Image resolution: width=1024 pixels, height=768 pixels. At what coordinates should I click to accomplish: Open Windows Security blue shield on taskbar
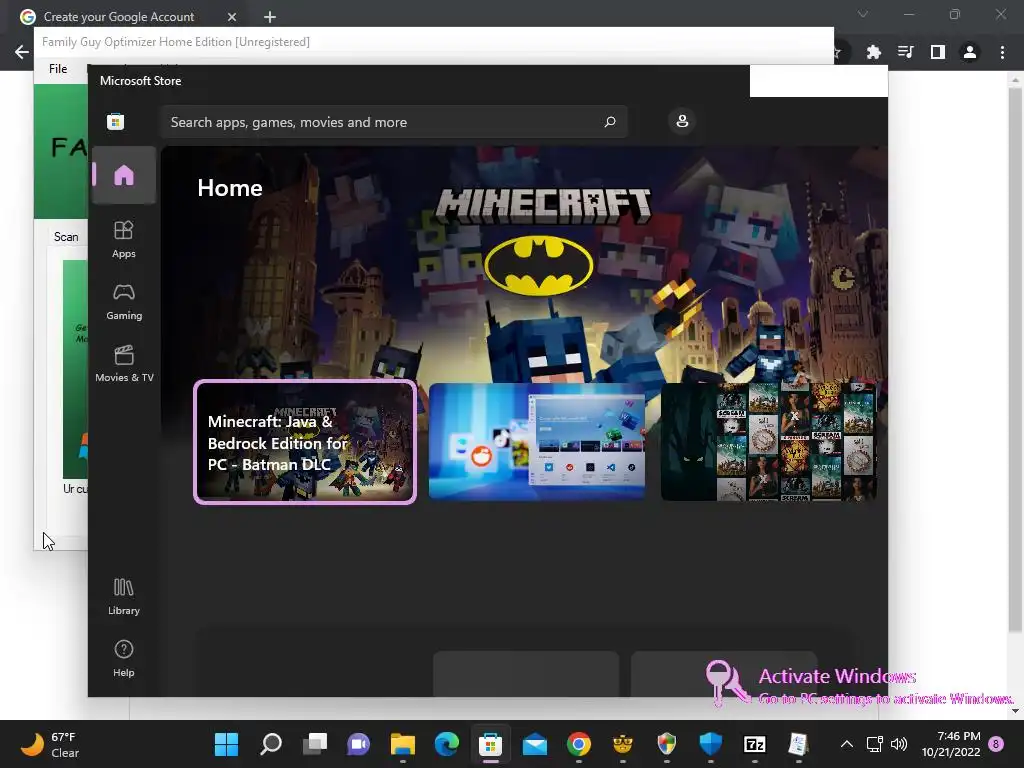(711, 744)
